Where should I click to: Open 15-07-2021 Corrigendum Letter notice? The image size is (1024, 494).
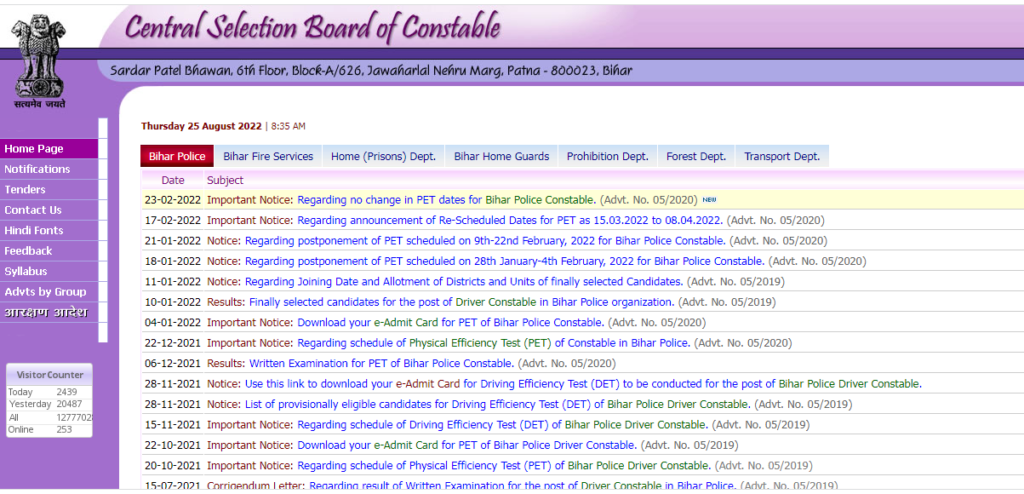pos(522,486)
